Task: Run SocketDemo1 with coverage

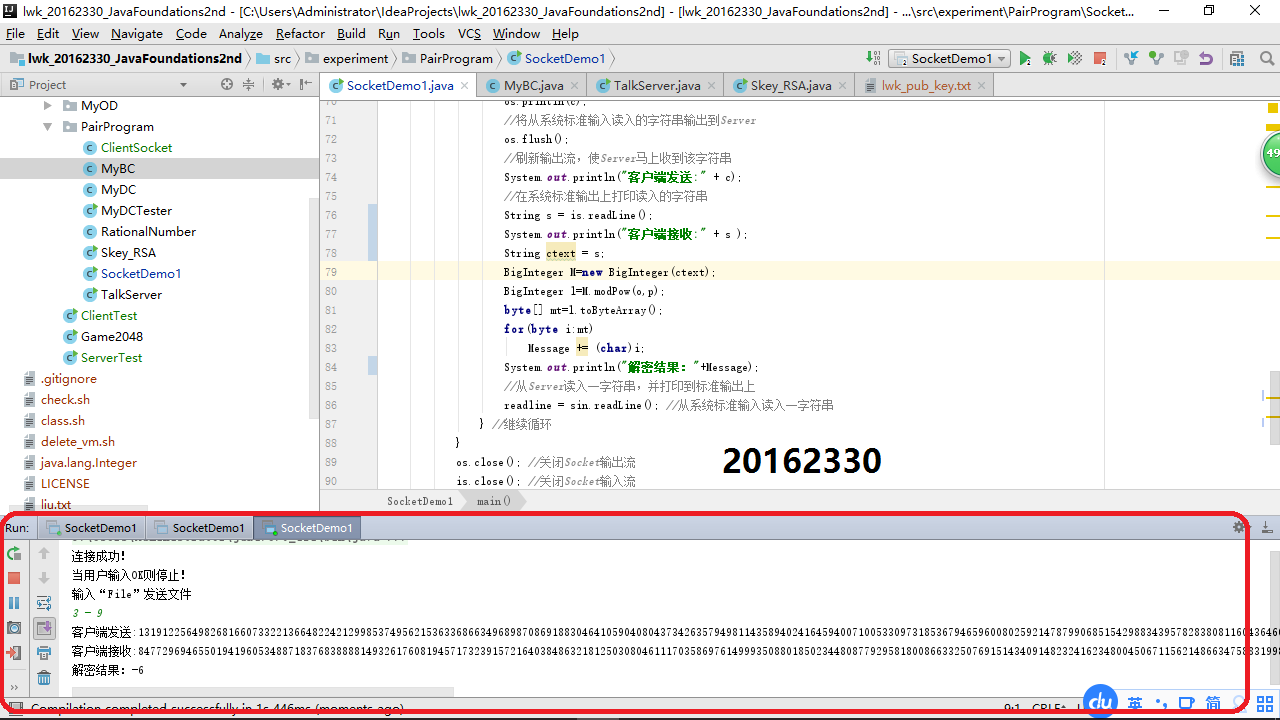Action: click(1074, 58)
